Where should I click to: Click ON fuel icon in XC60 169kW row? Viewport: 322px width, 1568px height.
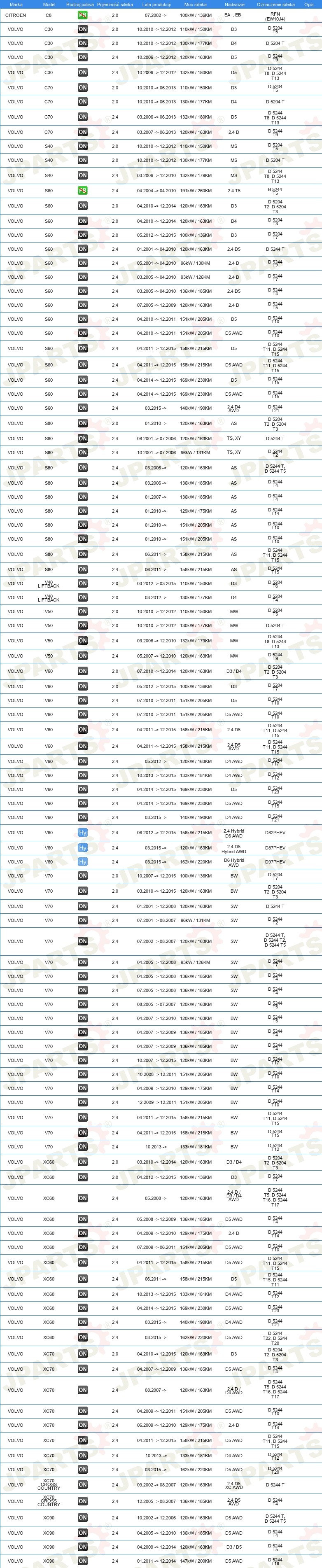pyautogui.click(x=82, y=1308)
